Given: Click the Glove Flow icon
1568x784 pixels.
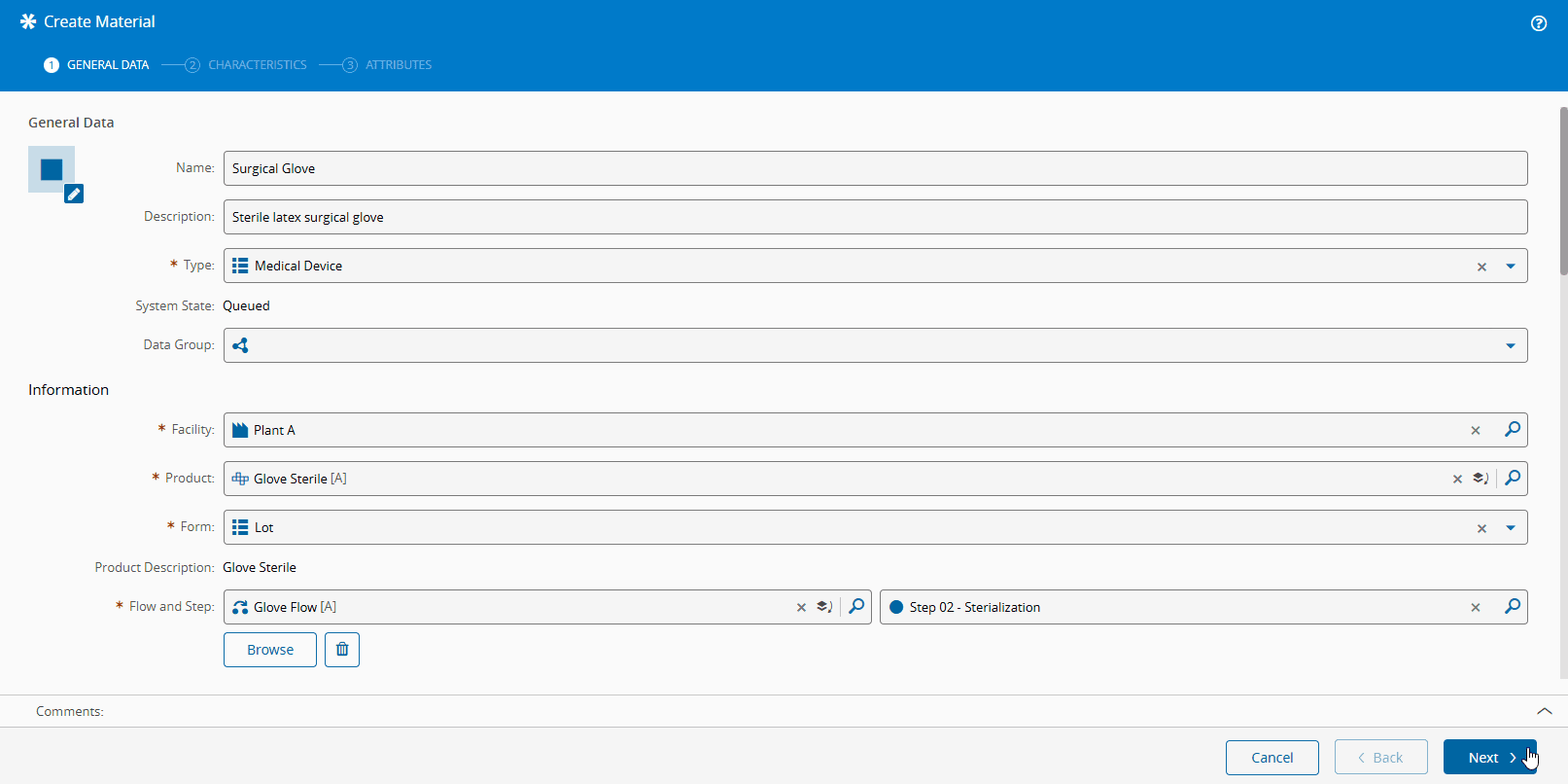Looking at the screenshot, I should pos(240,607).
